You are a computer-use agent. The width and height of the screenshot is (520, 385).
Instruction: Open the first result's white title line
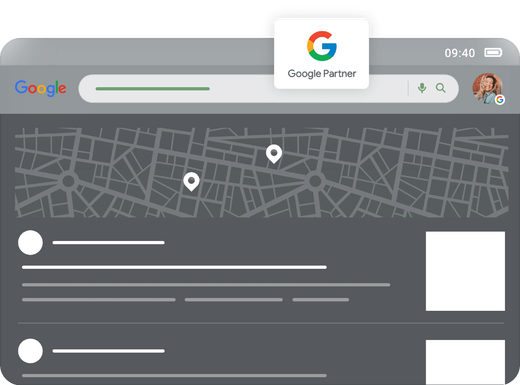coord(174,267)
